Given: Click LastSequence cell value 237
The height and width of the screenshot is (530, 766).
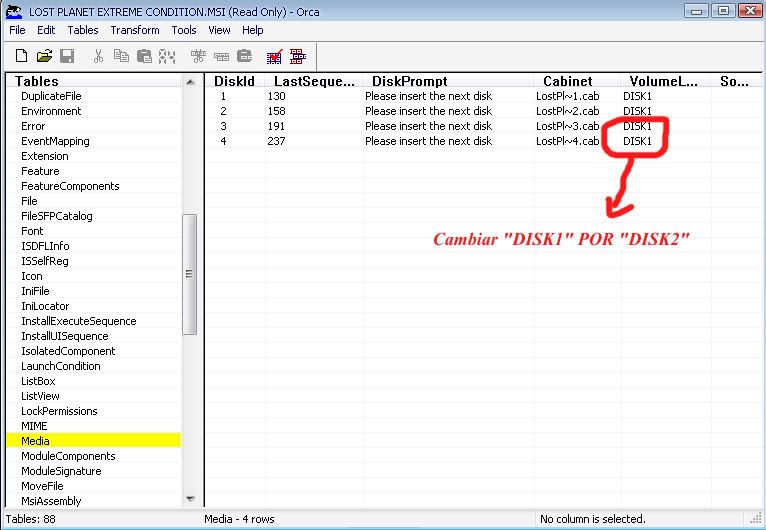Looking at the screenshot, I should click(277, 141).
